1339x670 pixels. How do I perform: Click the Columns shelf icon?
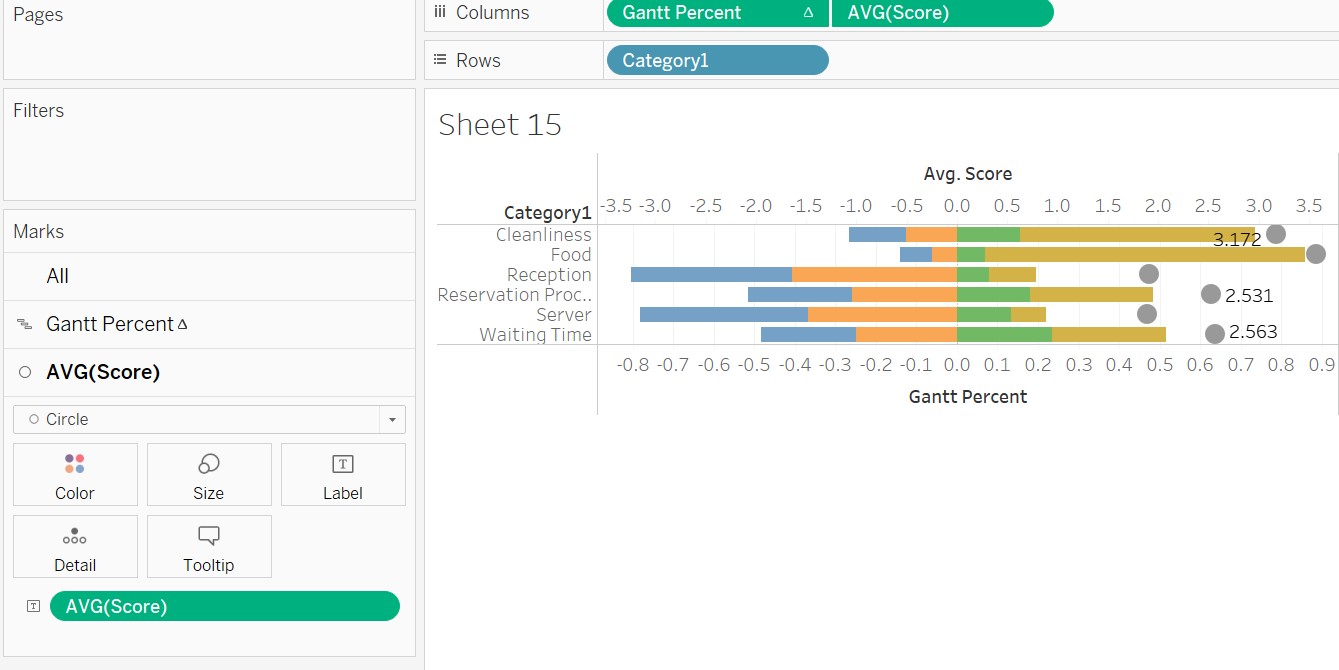click(441, 12)
